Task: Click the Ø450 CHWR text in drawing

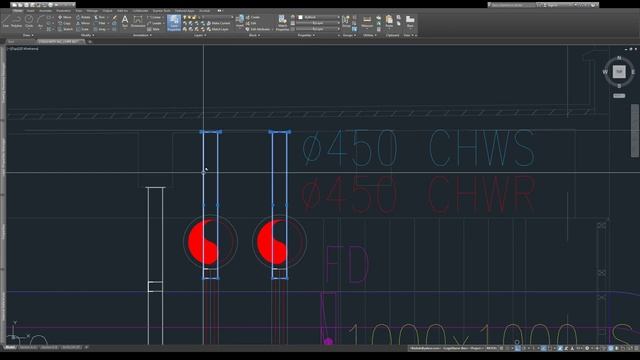Action: tap(418, 195)
